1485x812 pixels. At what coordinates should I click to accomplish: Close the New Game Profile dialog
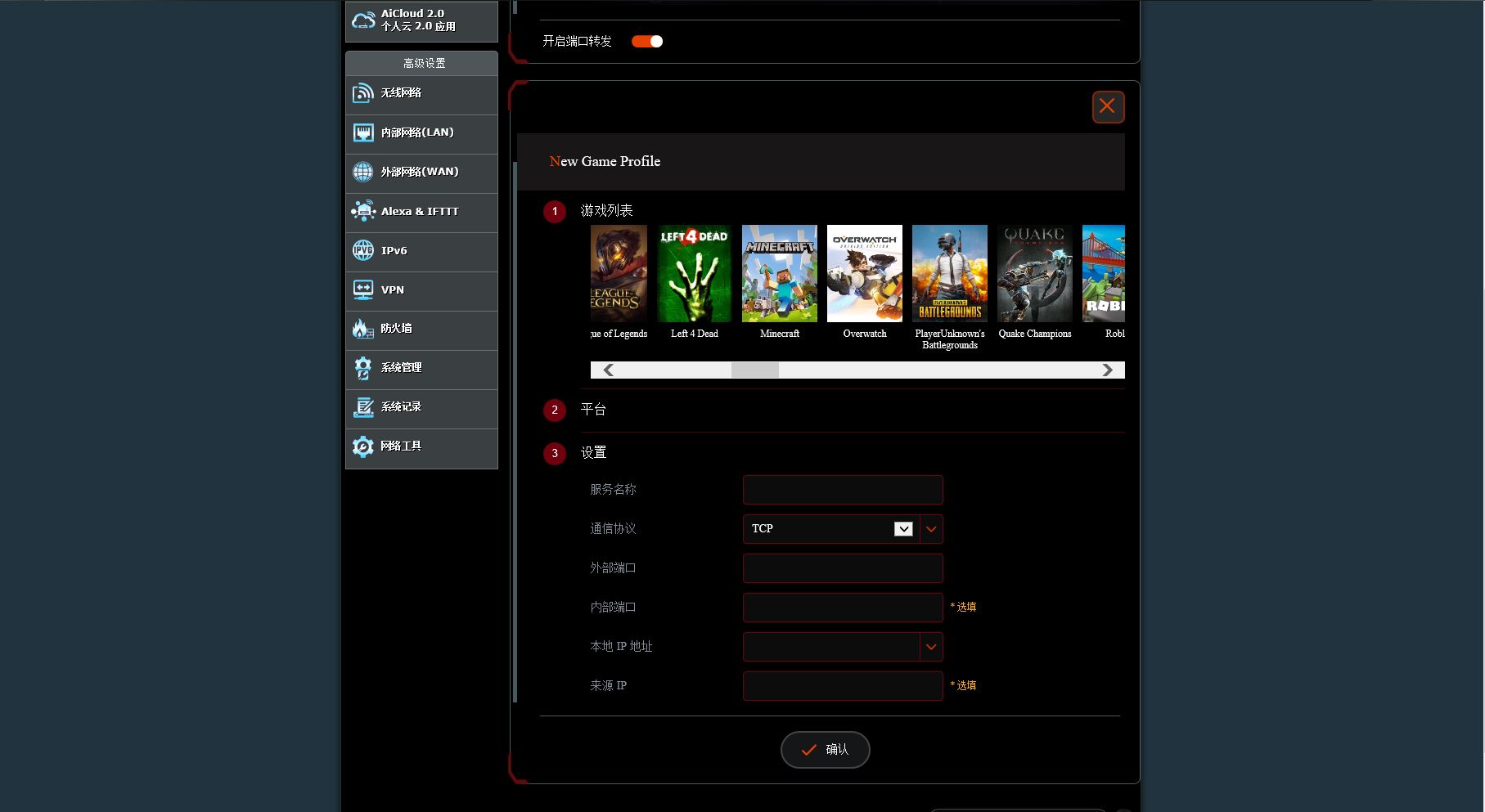pyautogui.click(x=1108, y=106)
